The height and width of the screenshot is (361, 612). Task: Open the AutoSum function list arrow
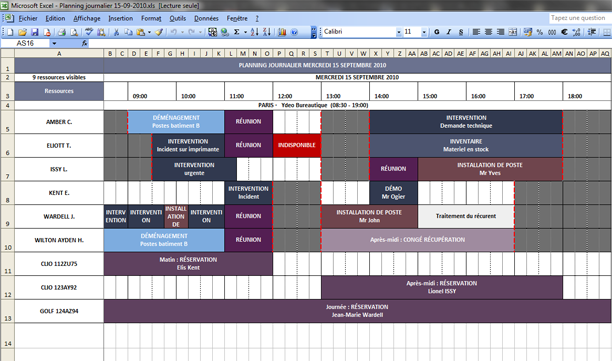(245, 32)
